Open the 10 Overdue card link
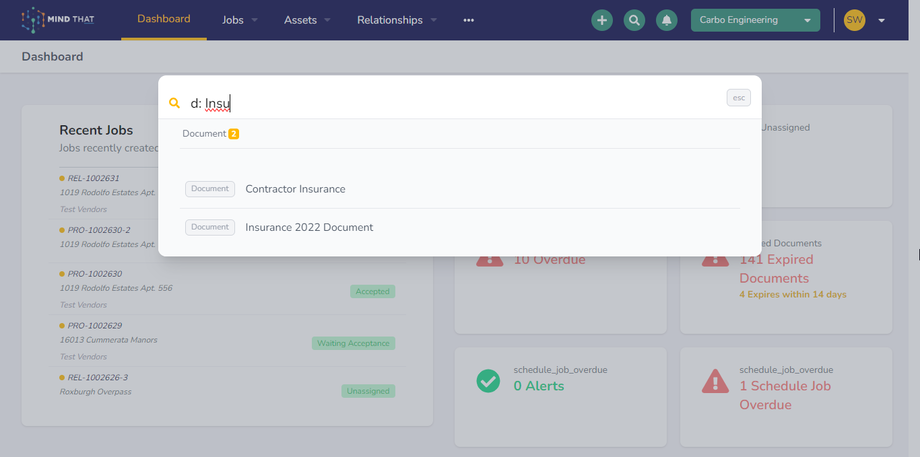This screenshot has height=457, width=920. (x=549, y=259)
